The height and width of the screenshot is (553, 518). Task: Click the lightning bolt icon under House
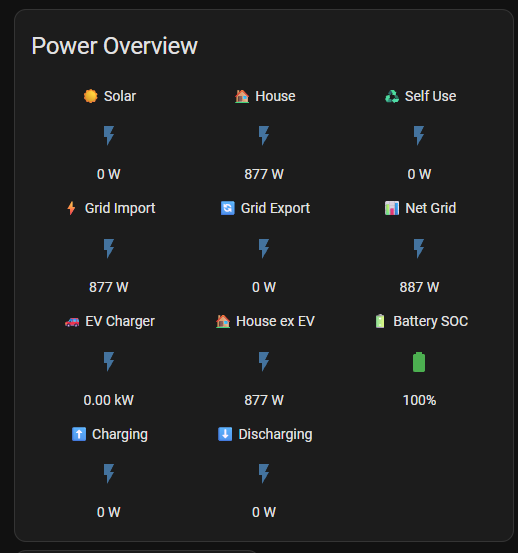click(264, 135)
